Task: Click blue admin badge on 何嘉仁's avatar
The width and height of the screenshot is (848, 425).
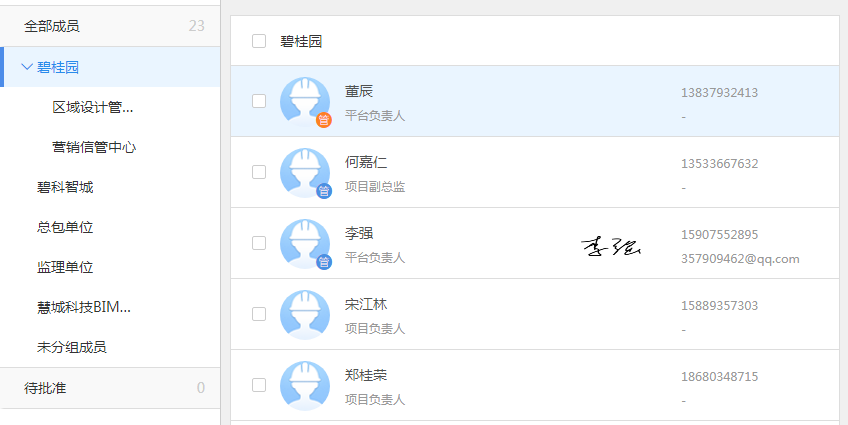Action: click(x=324, y=191)
